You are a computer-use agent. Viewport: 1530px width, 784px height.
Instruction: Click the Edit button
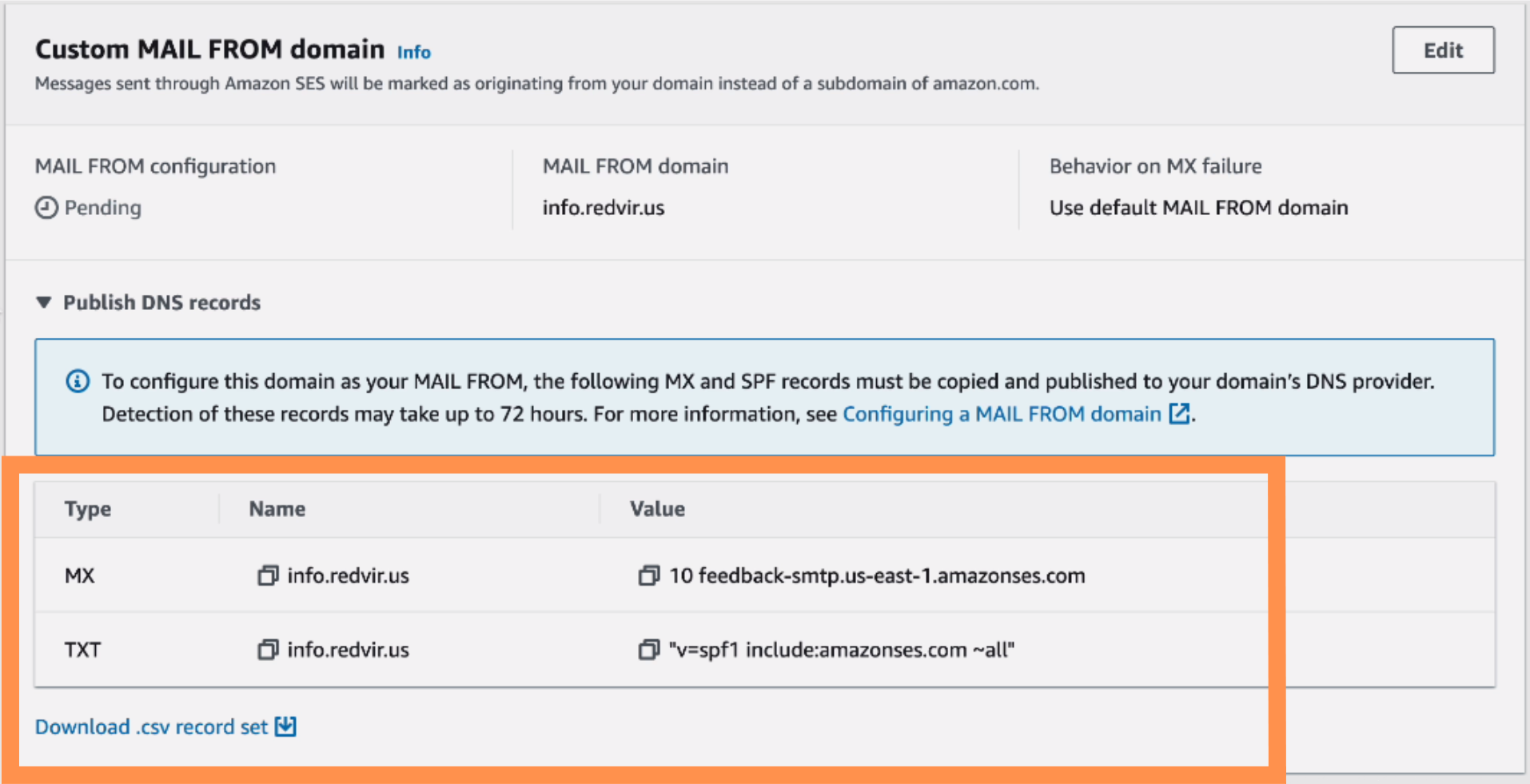click(x=1441, y=50)
